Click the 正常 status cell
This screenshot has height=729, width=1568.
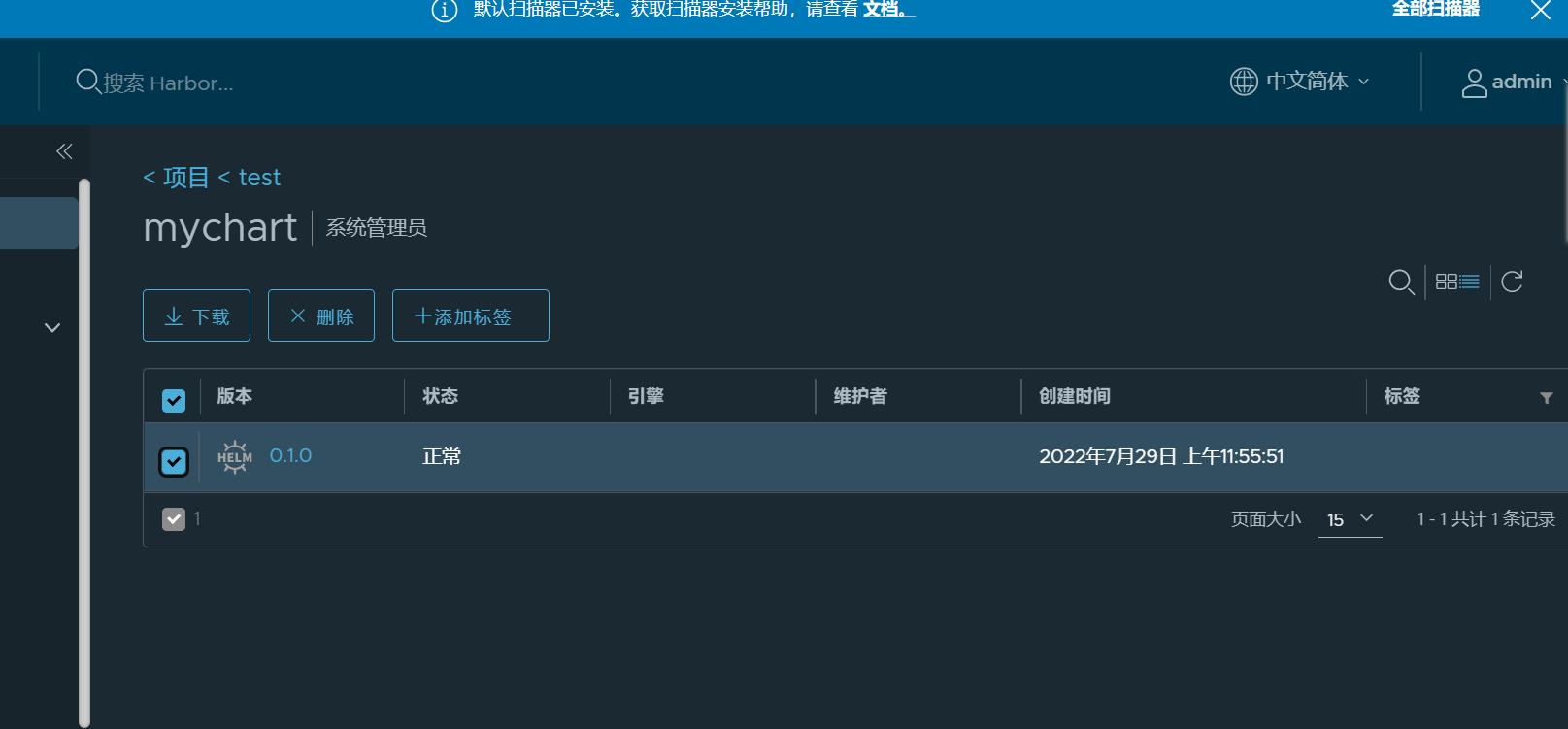pyautogui.click(x=442, y=456)
